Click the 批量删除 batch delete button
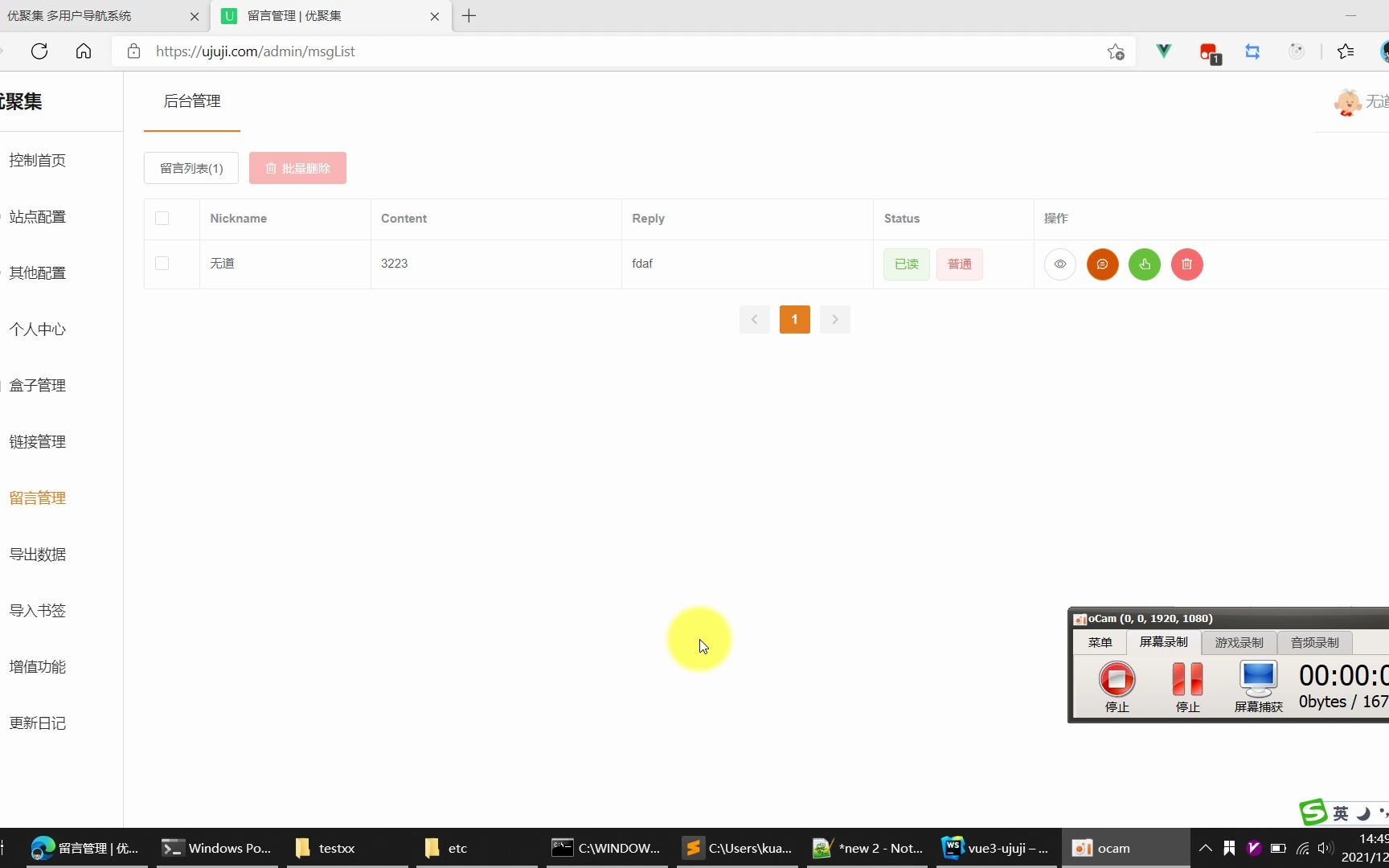The height and width of the screenshot is (868, 1389). click(297, 167)
